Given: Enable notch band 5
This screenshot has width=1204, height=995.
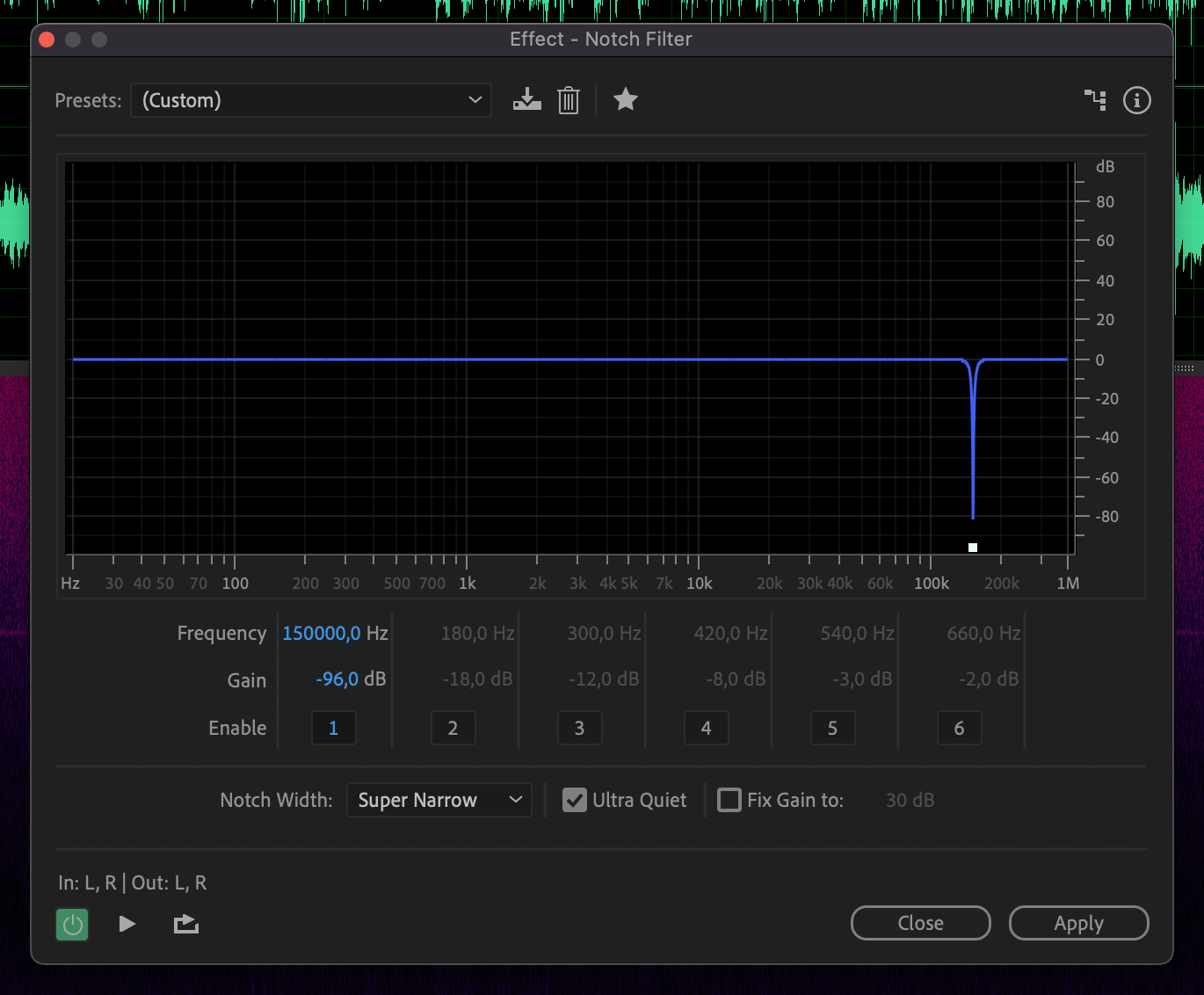Looking at the screenshot, I should (833, 728).
